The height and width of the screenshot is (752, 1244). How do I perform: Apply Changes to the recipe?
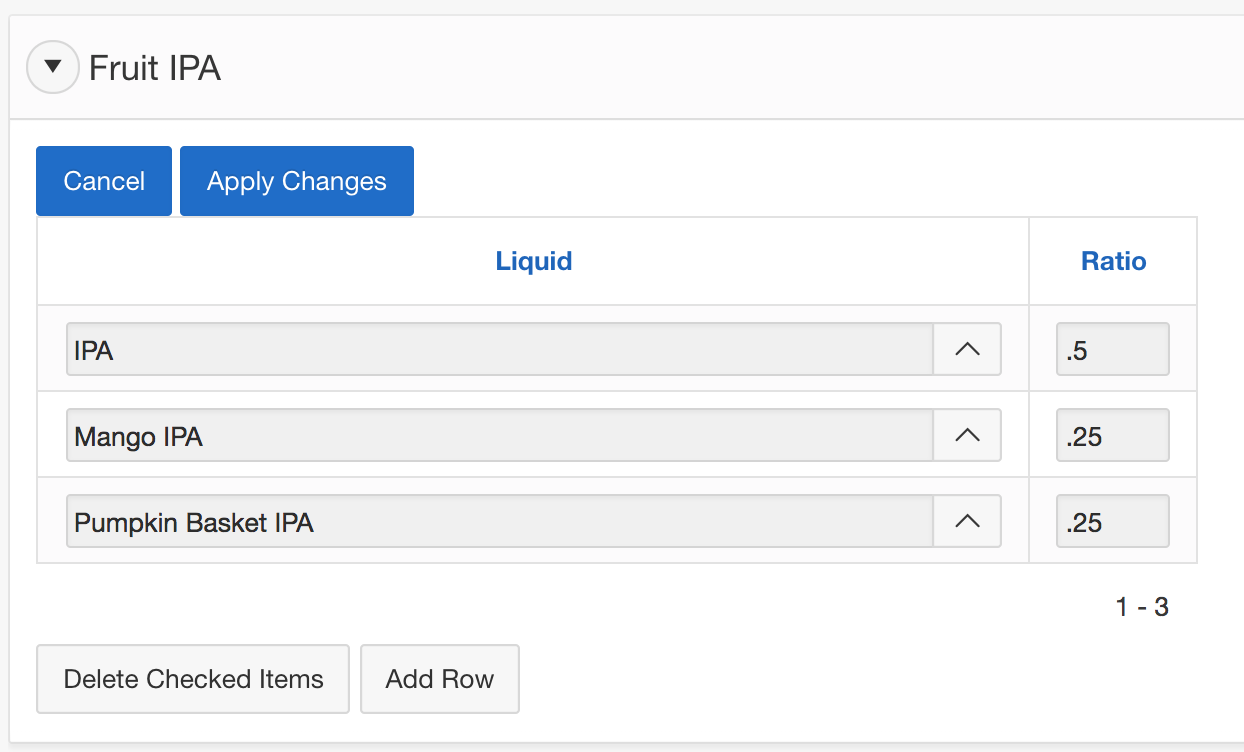pos(296,181)
